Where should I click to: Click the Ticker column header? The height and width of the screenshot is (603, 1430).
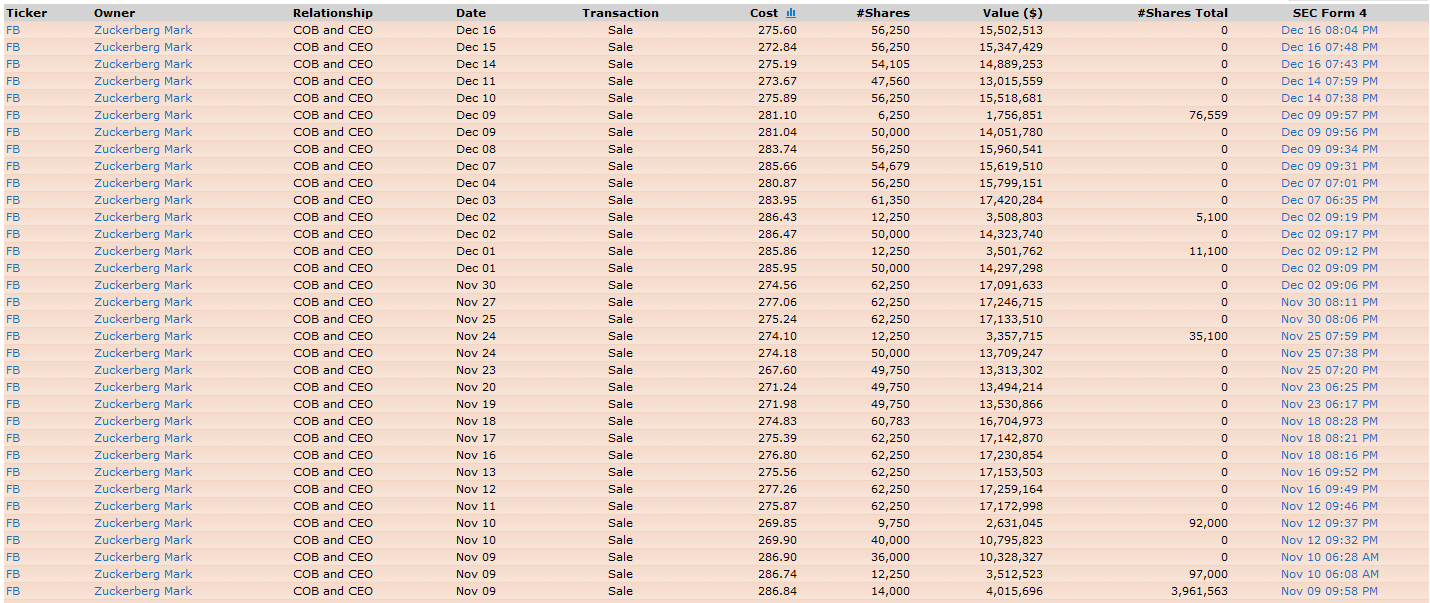point(26,13)
